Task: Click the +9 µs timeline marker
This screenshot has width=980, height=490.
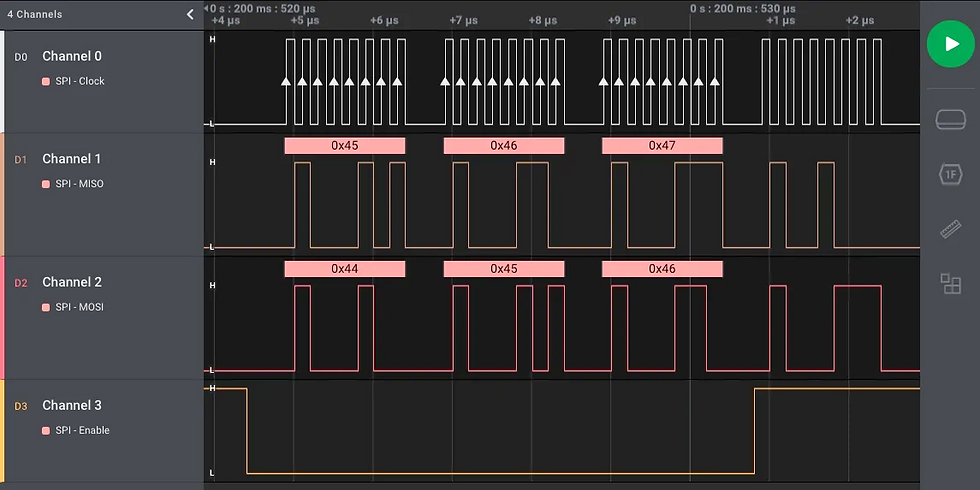Action: click(622, 21)
